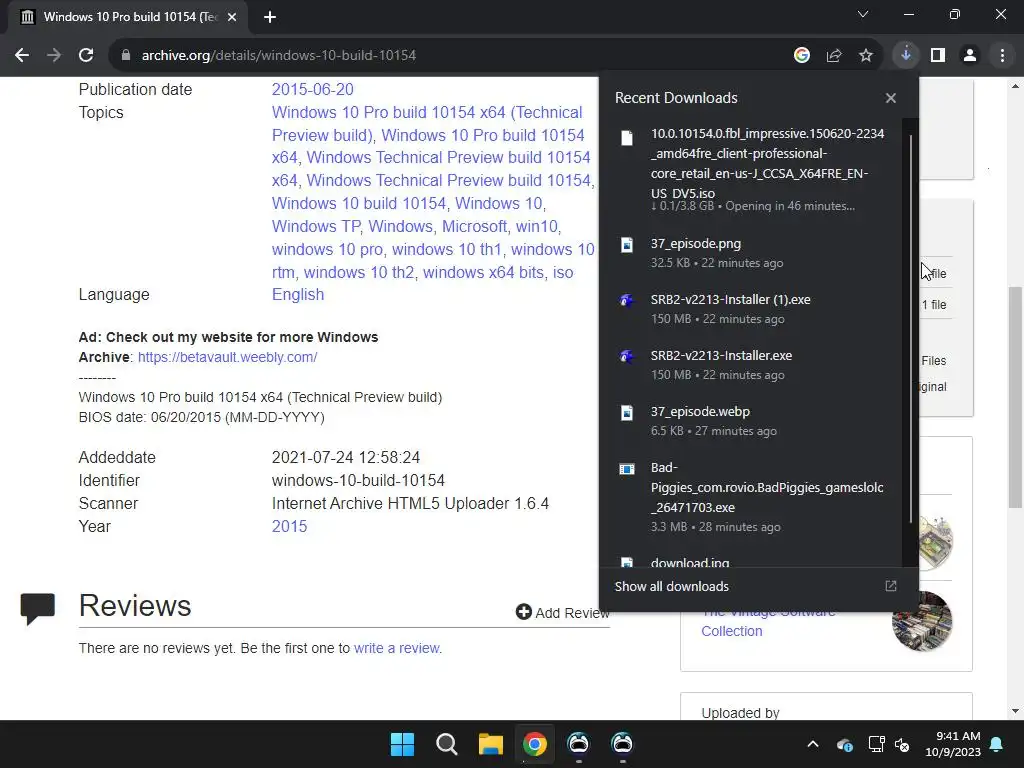Click the sidebar collection thumbnail image

[x=922, y=622]
